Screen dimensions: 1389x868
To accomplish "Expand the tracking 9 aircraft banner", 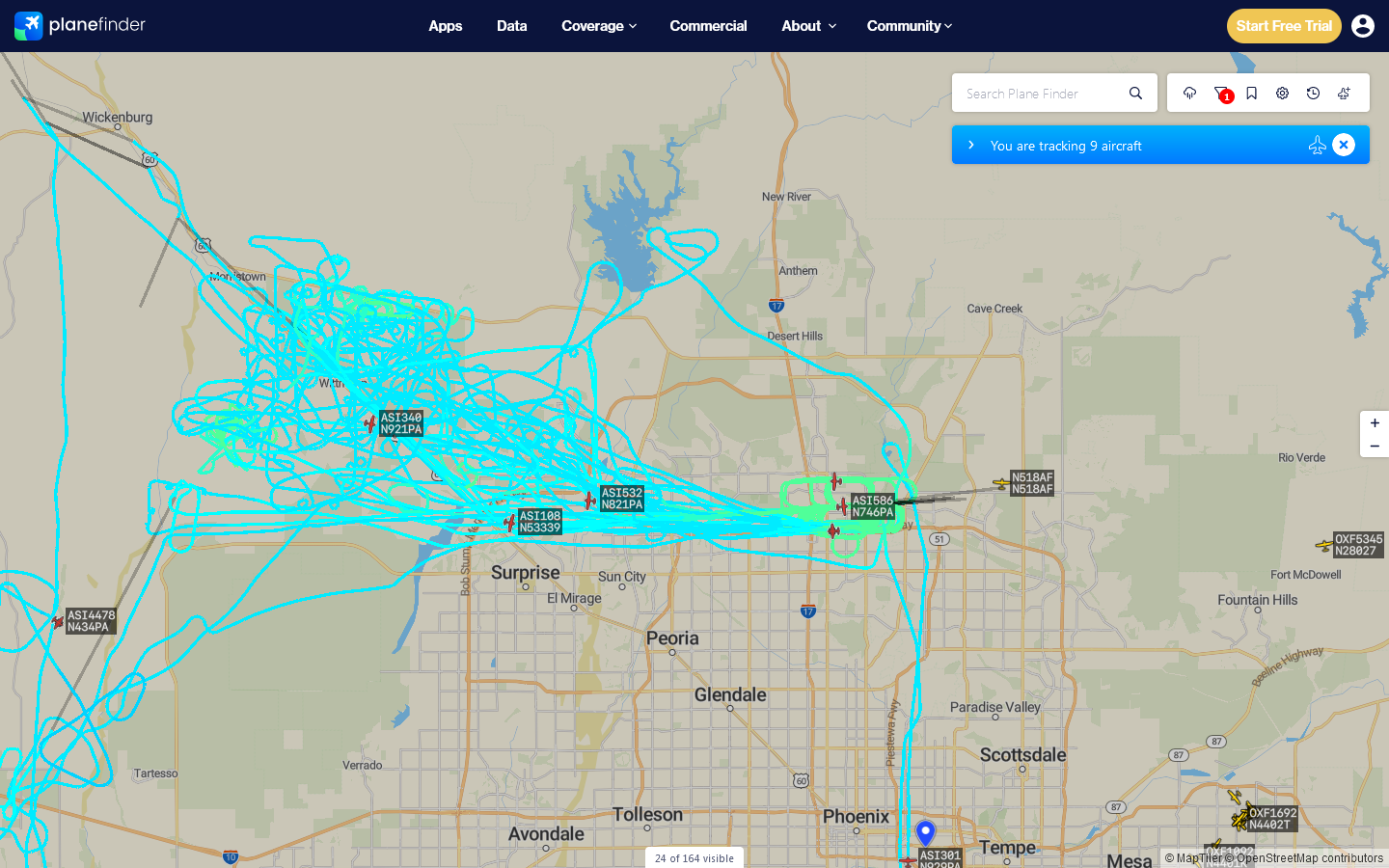I will pos(971,145).
